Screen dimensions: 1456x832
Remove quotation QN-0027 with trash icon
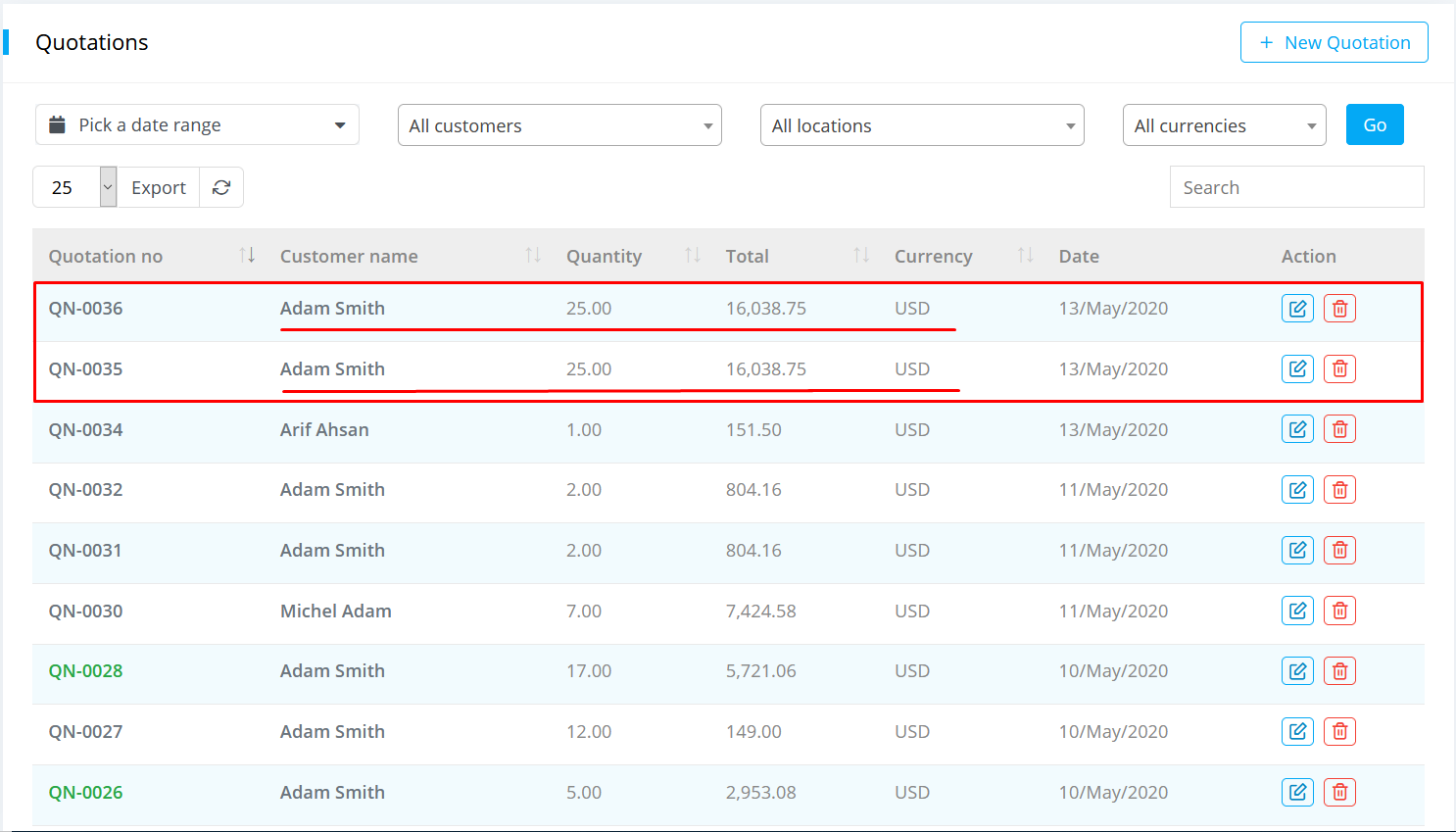[x=1339, y=732]
